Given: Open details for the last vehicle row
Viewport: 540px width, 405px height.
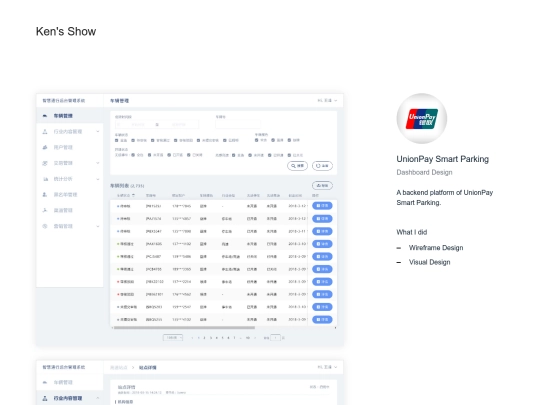Looking at the screenshot, I should (x=322, y=320).
